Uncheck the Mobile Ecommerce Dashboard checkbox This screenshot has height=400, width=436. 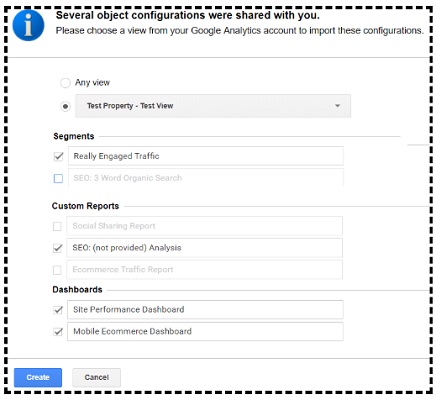point(58,332)
